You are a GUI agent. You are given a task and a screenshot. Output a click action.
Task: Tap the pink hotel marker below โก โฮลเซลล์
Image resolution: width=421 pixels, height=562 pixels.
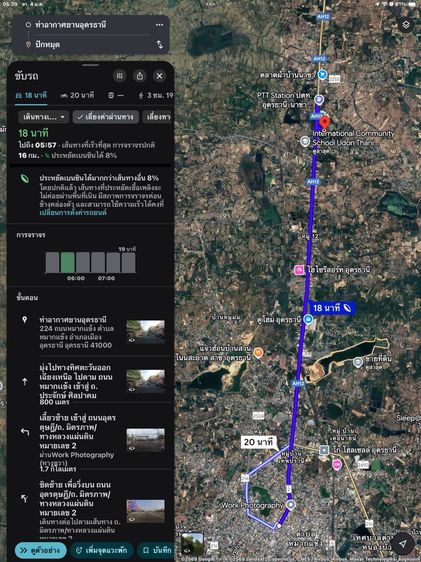coord(337,465)
